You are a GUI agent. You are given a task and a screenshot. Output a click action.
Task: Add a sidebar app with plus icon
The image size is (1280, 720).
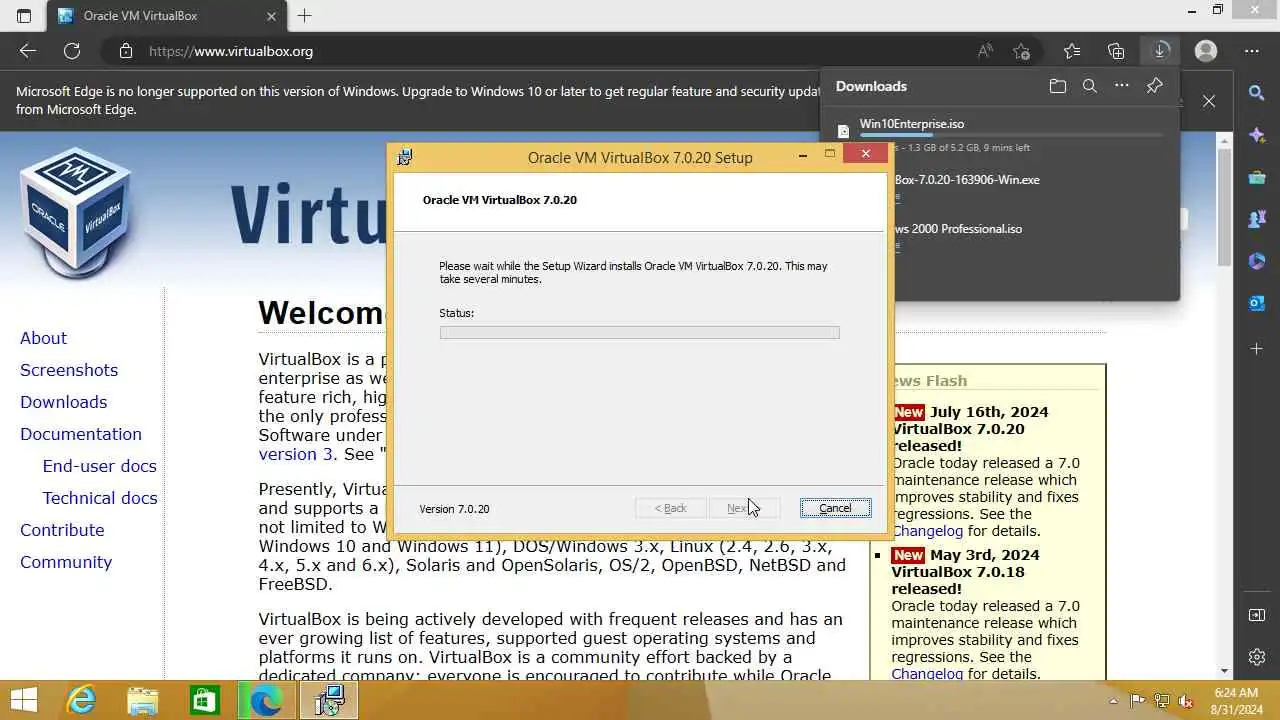1257,348
